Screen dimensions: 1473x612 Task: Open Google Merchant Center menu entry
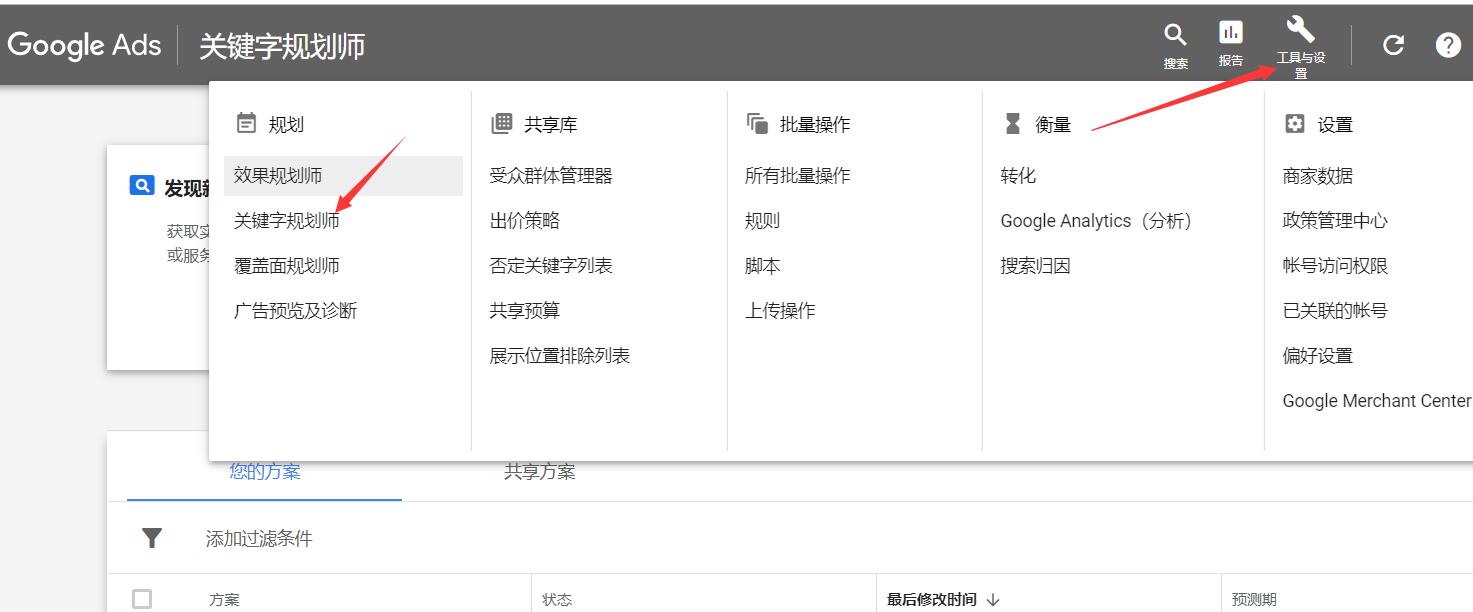[x=1377, y=401]
